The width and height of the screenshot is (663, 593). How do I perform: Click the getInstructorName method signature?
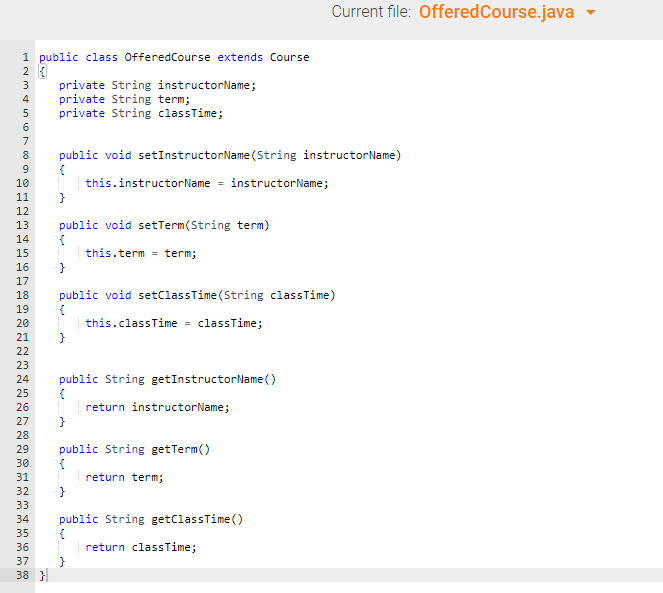(167, 379)
